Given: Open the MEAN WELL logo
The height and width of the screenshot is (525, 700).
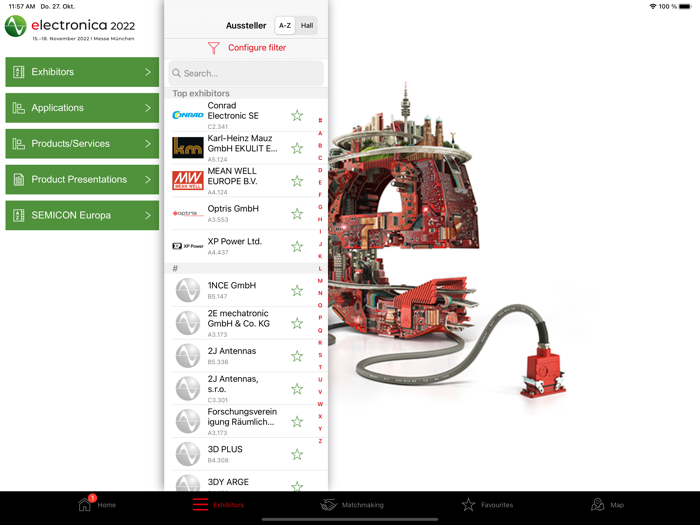Looking at the screenshot, I should 188,180.
